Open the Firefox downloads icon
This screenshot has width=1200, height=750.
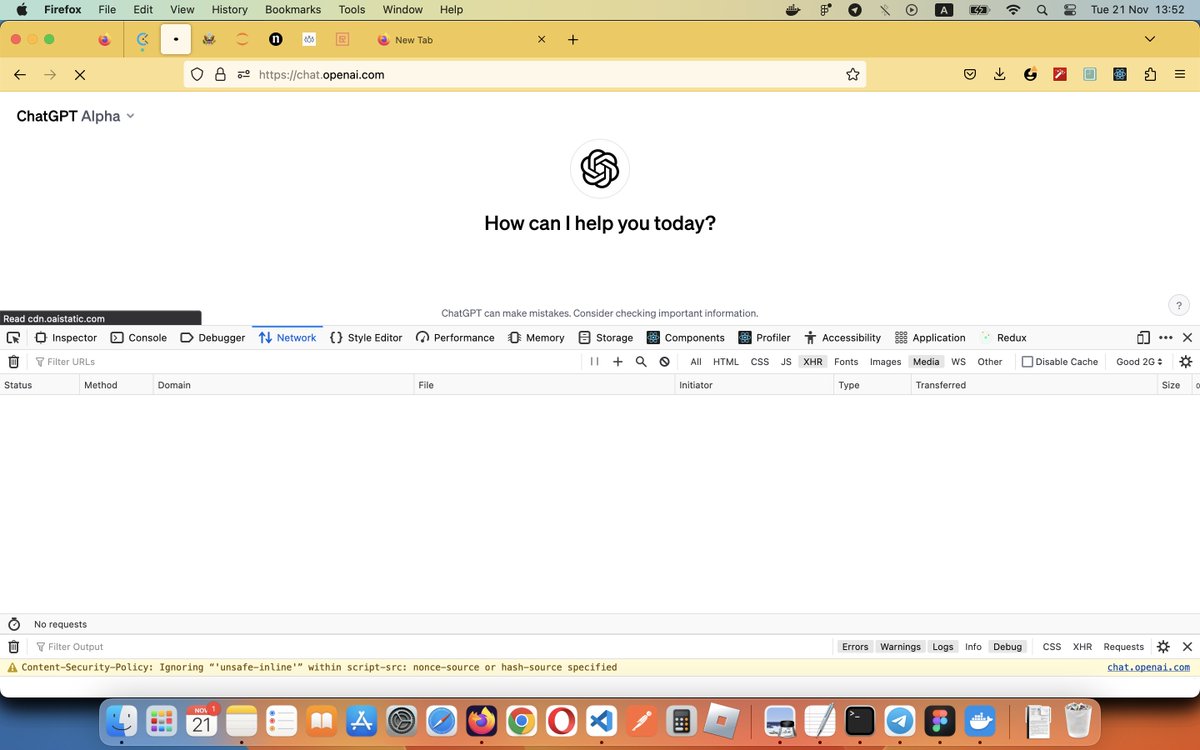999,74
